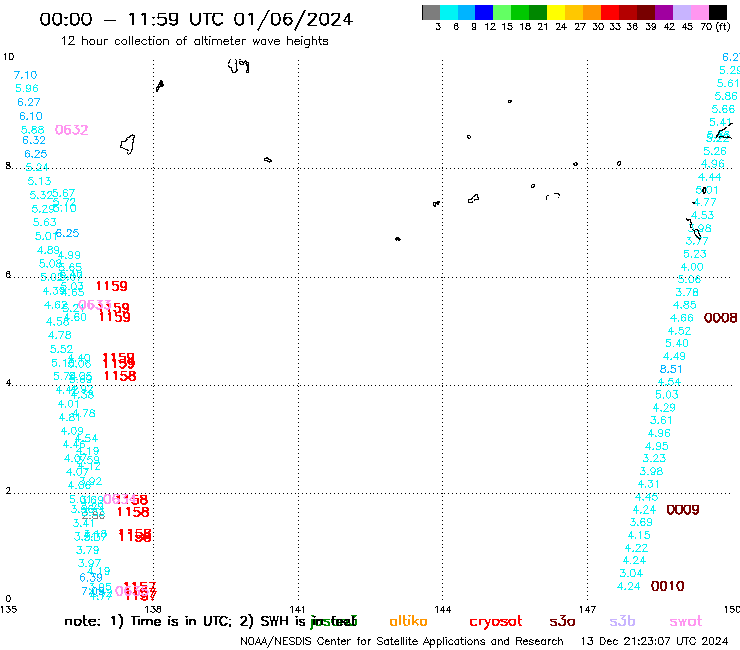Click the wave height value '5.23'
Screen dimensions: 740x650
(695, 254)
